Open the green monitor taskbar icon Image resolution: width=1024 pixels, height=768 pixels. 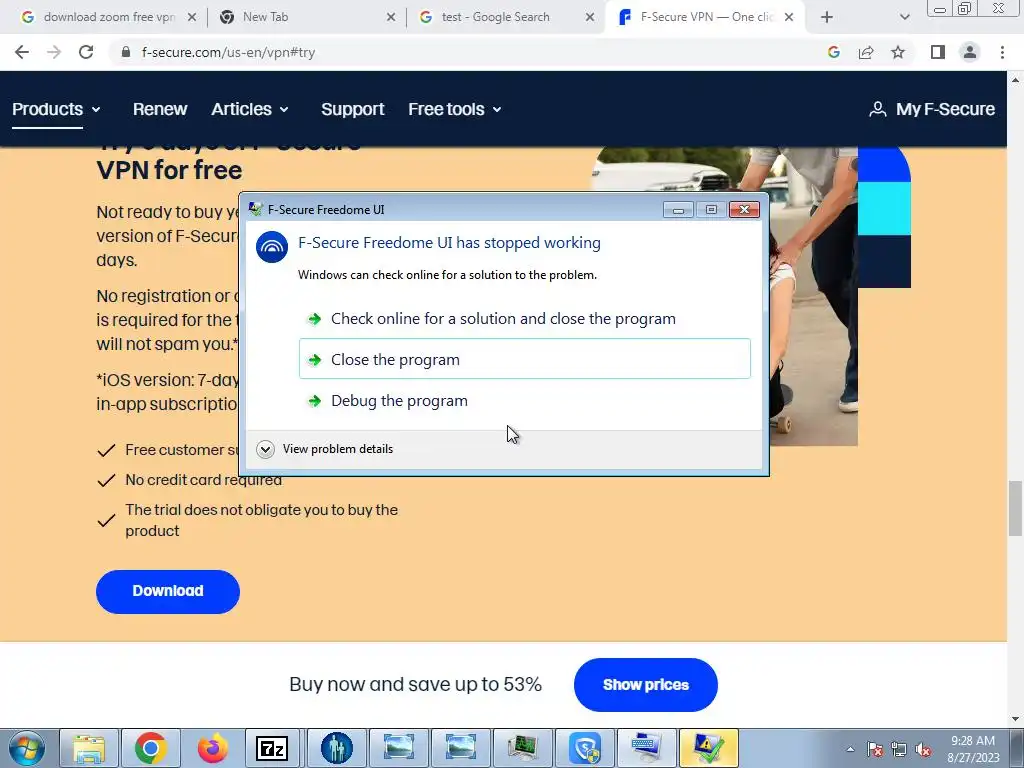coord(522,748)
